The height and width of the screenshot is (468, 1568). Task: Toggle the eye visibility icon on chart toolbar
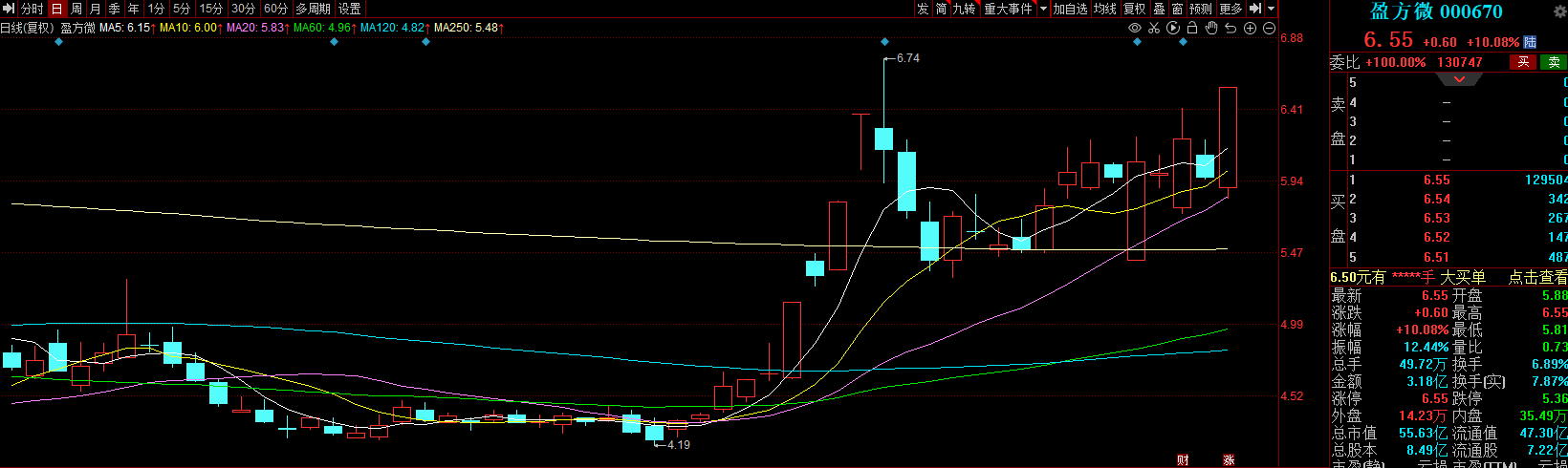tap(1135, 29)
